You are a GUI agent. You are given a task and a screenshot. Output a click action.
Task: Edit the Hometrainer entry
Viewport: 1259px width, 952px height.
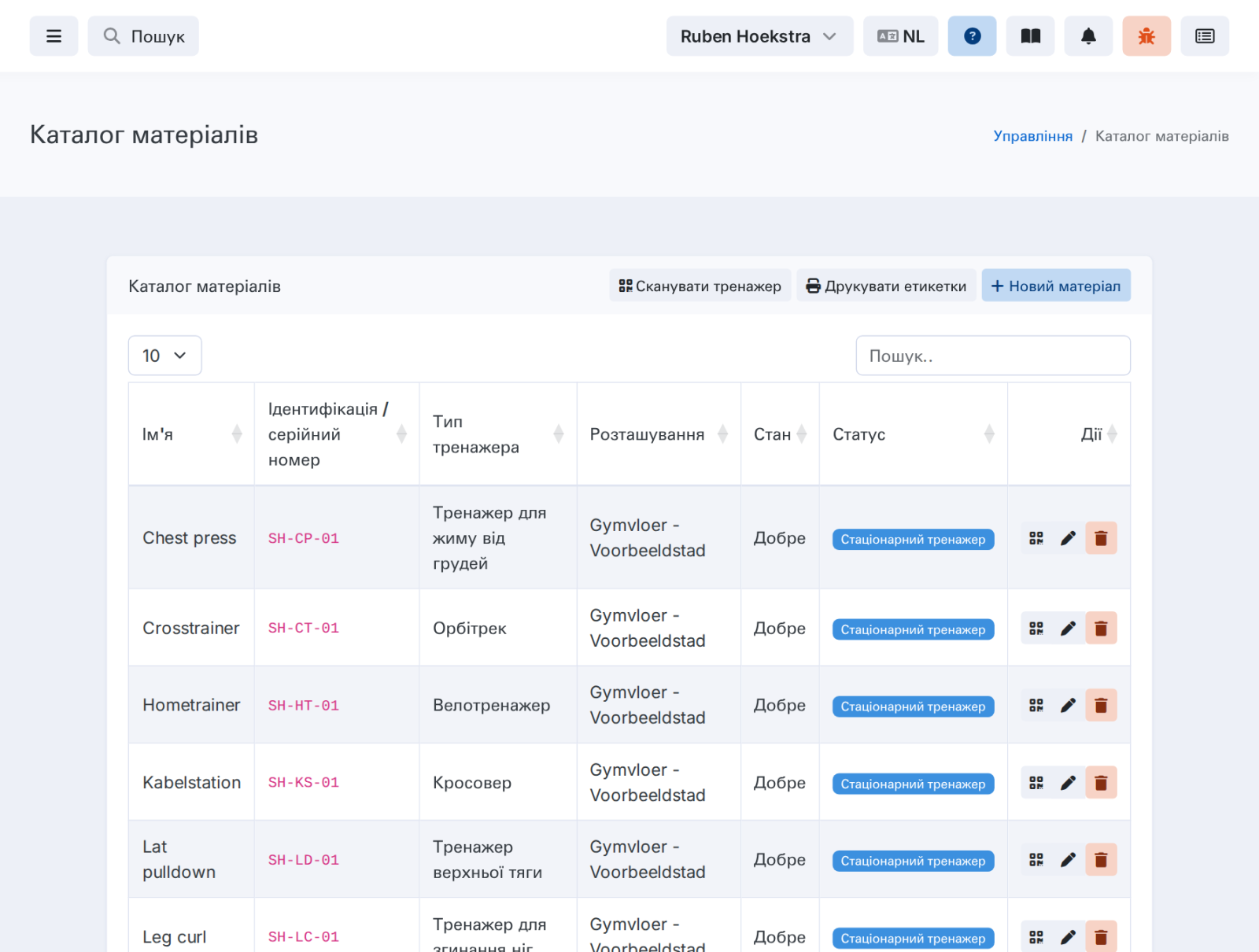click(x=1068, y=705)
